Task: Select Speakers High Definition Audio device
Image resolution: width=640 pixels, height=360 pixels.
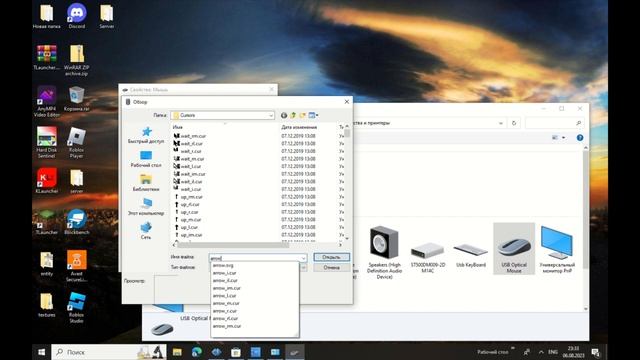Action: coord(384,252)
